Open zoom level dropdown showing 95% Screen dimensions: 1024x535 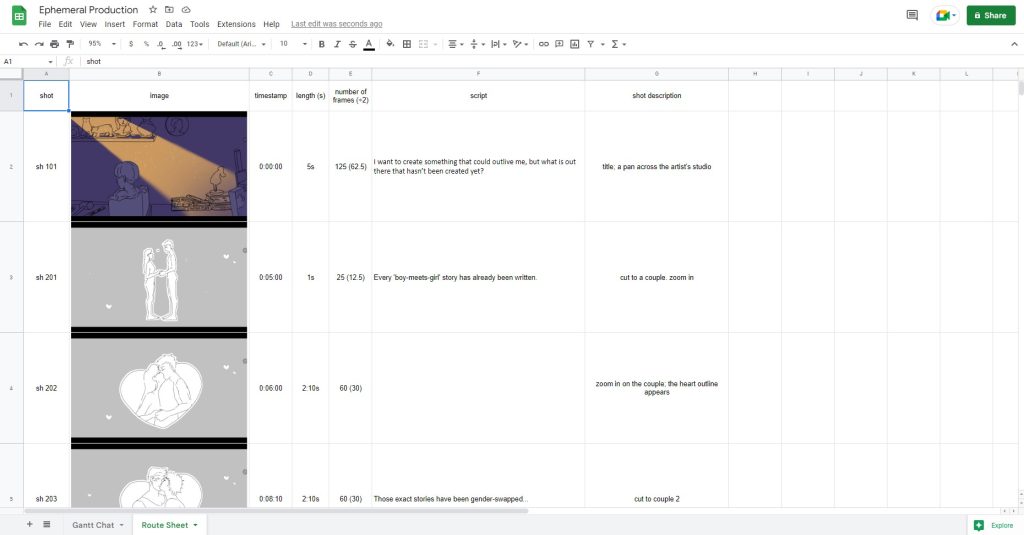pyautogui.click(x=102, y=44)
